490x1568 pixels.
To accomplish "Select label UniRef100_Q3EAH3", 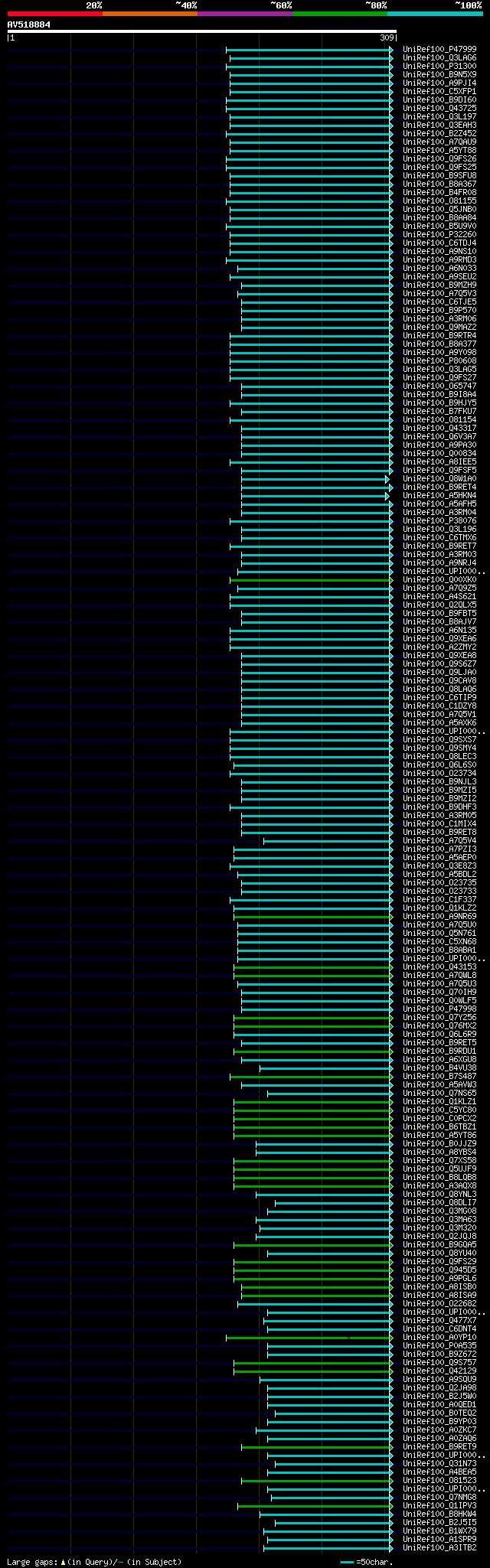I will 439,125.
